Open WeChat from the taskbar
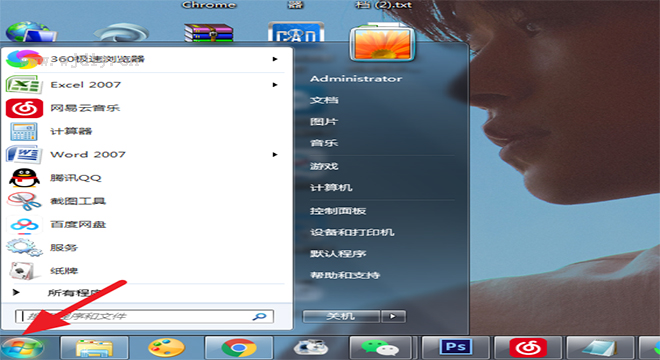Image resolution: width=660 pixels, height=360 pixels. 380,348
